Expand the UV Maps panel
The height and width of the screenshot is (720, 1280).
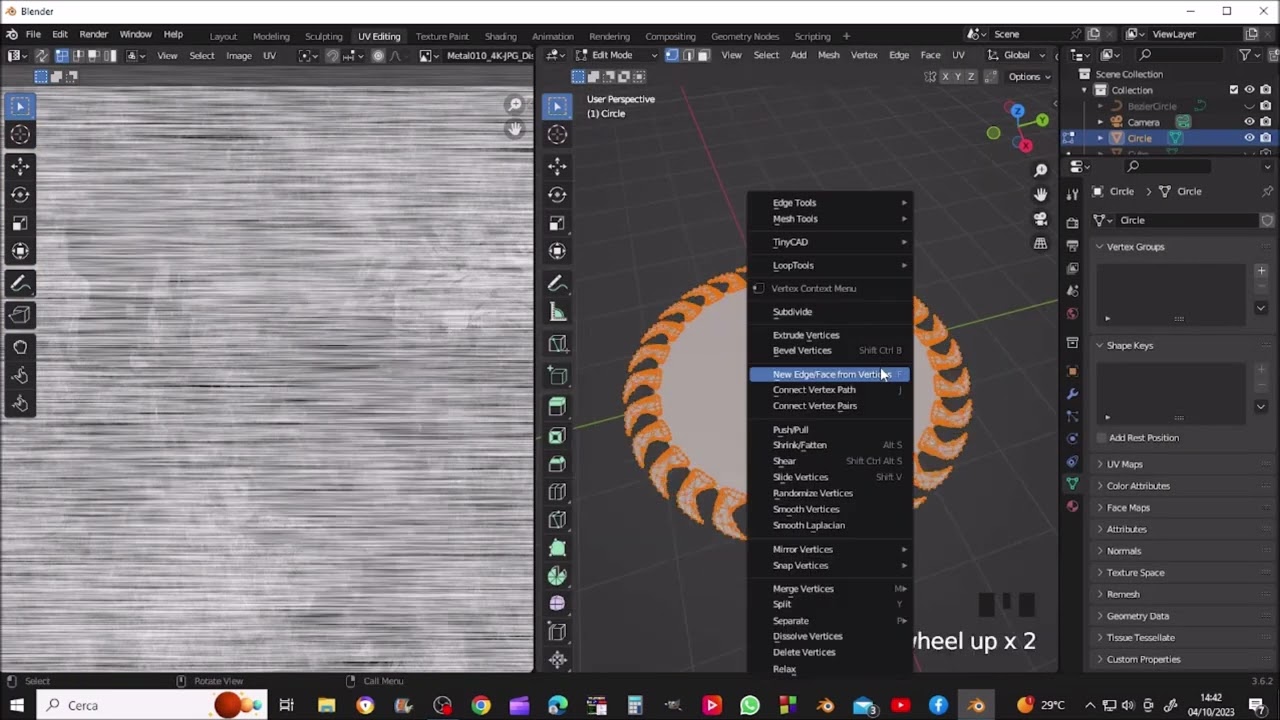[x=1124, y=464]
